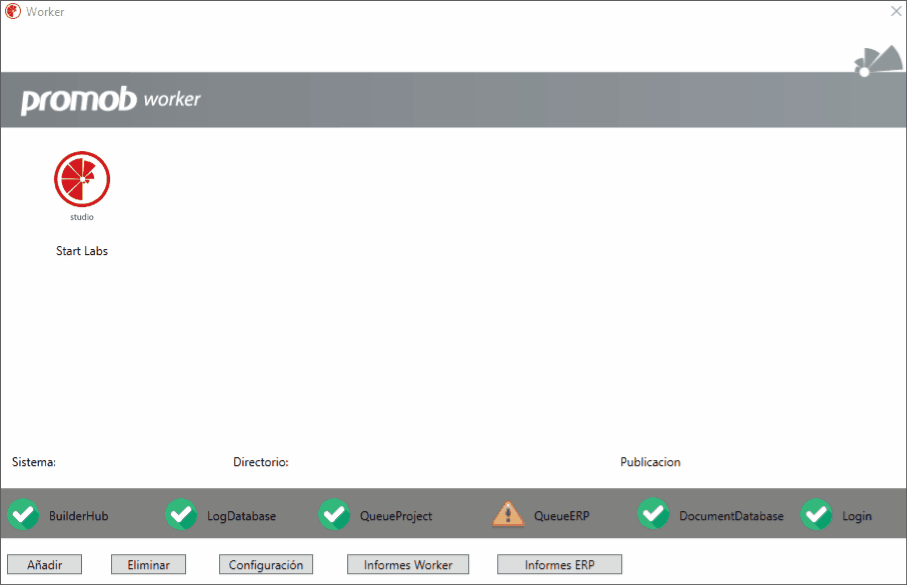This screenshot has width=907, height=585.
Task: Click the Añadir button
Action: click(x=45, y=564)
